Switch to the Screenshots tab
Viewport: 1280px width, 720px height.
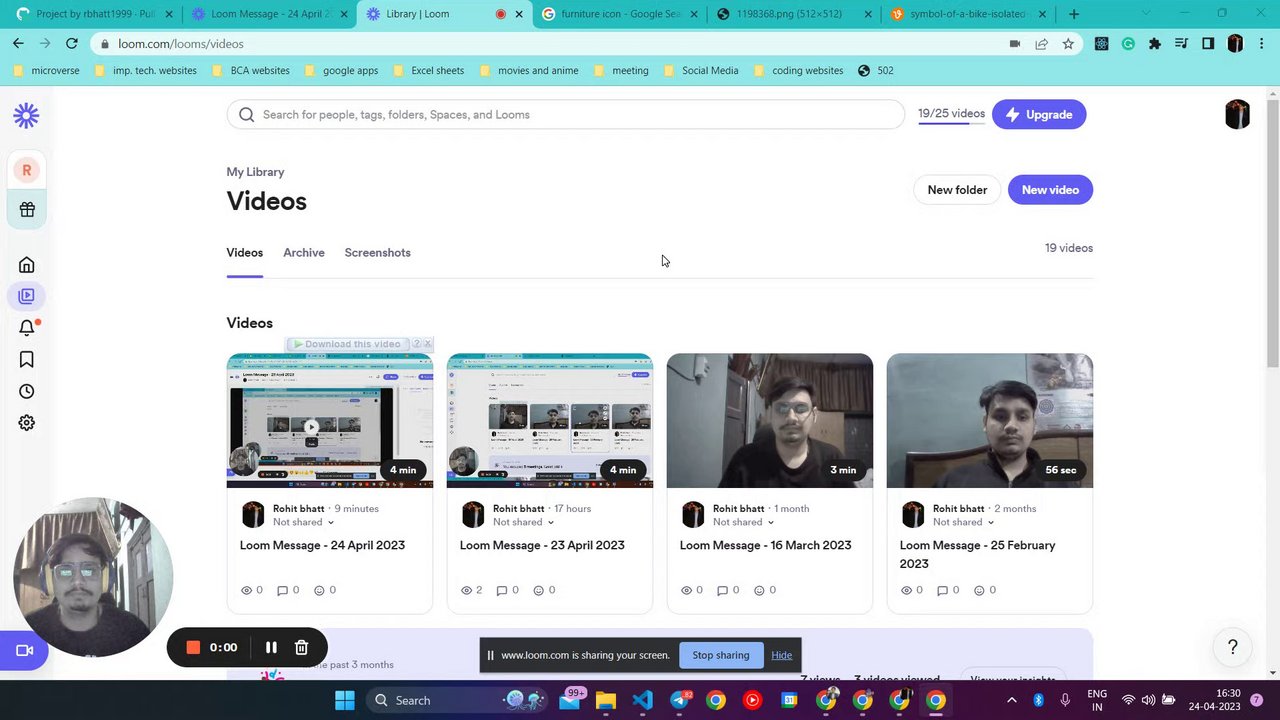[x=377, y=253]
